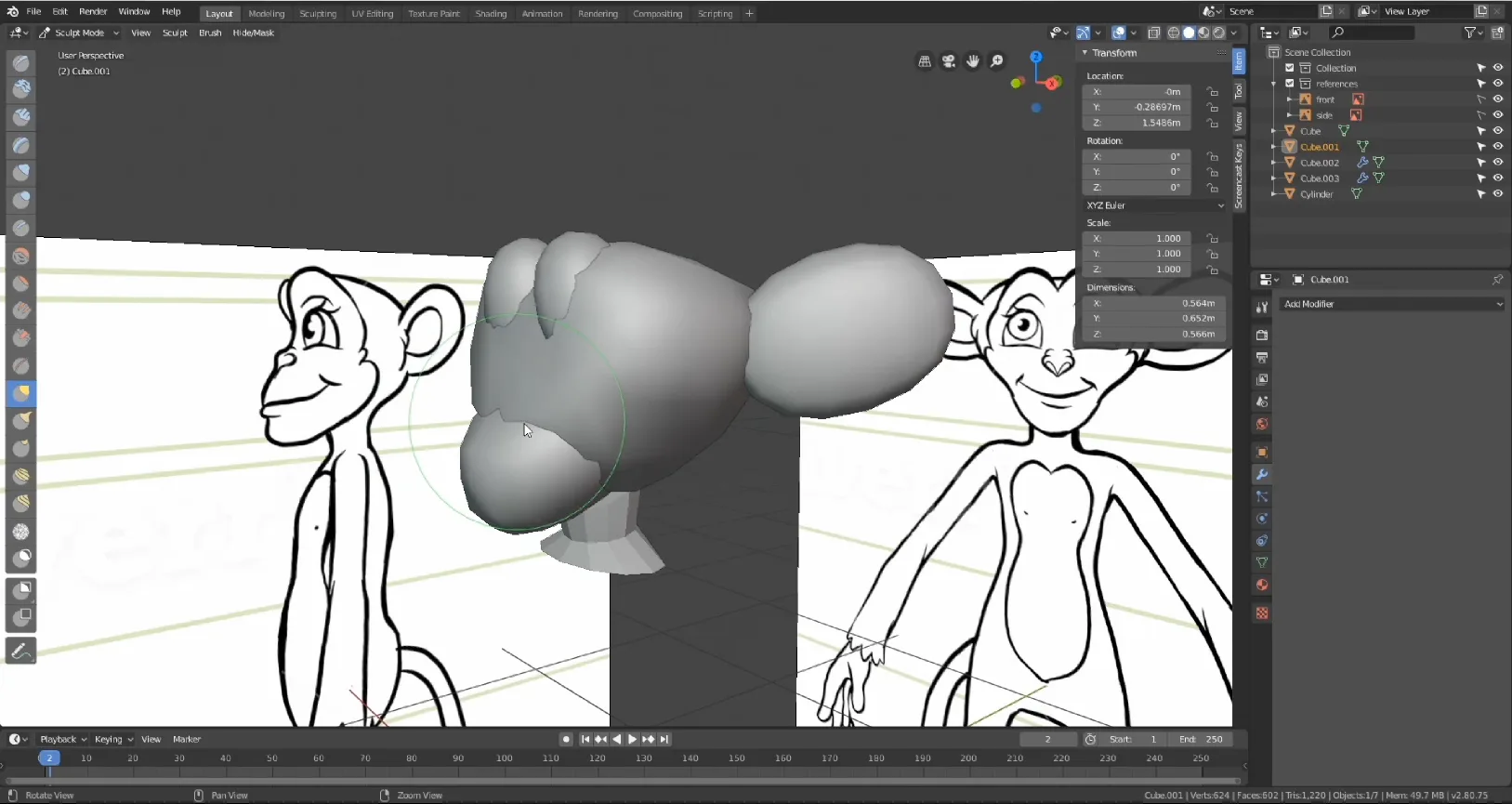This screenshot has width=1512, height=804.
Task: Select the Snake Hook brush
Action: click(21, 420)
